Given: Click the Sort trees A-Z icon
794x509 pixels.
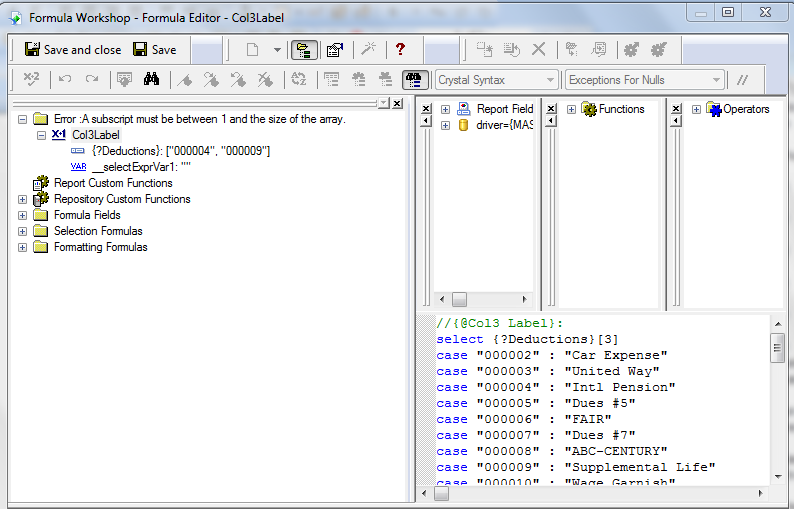Looking at the screenshot, I should [x=299, y=80].
